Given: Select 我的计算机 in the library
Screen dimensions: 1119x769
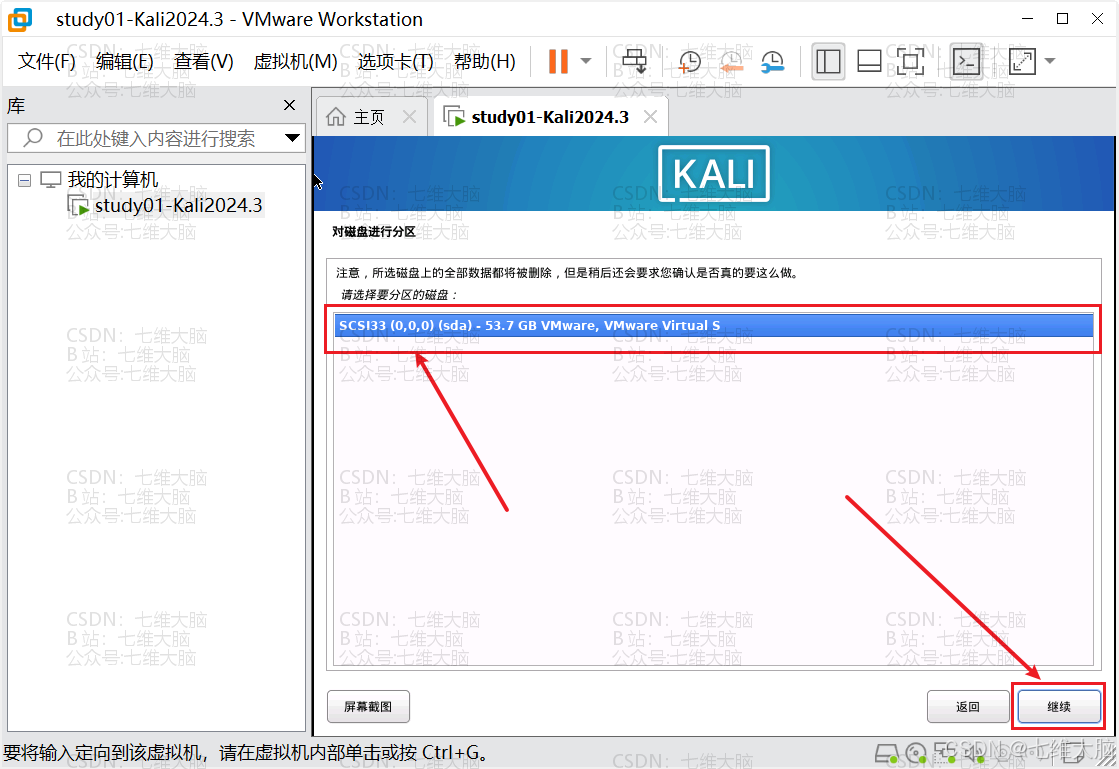Looking at the screenshot, I should click(113, 180).
